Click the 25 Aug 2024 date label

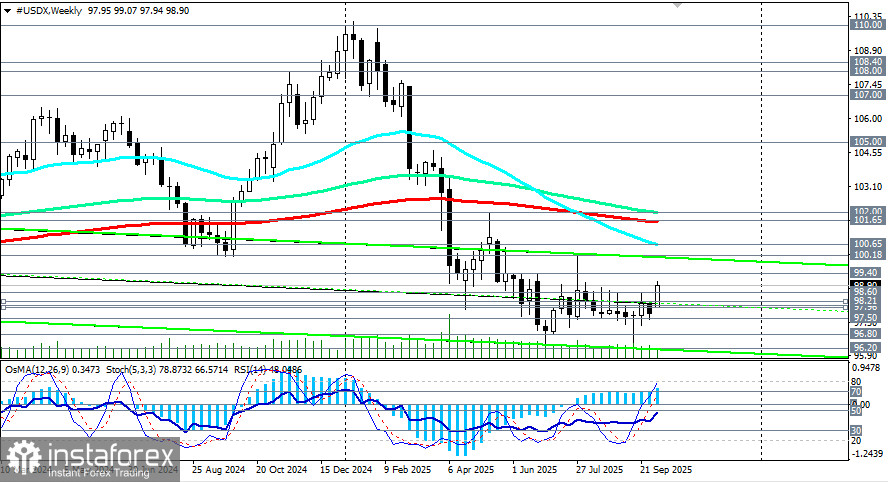click(x=218, y=470)
